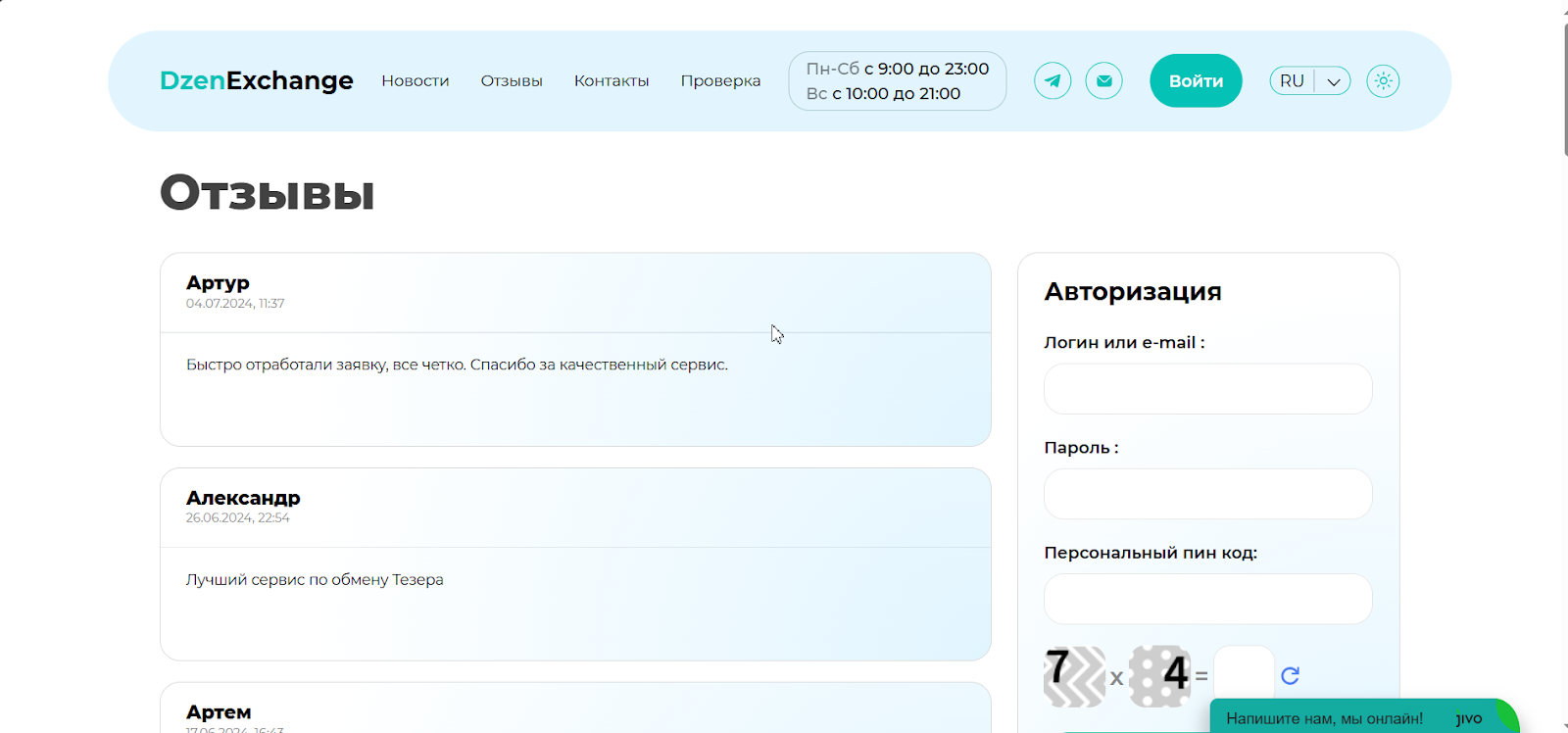Click the Отзывы page heading
The width and height of the screenshot is (1568, 733).
coord(268,193)
